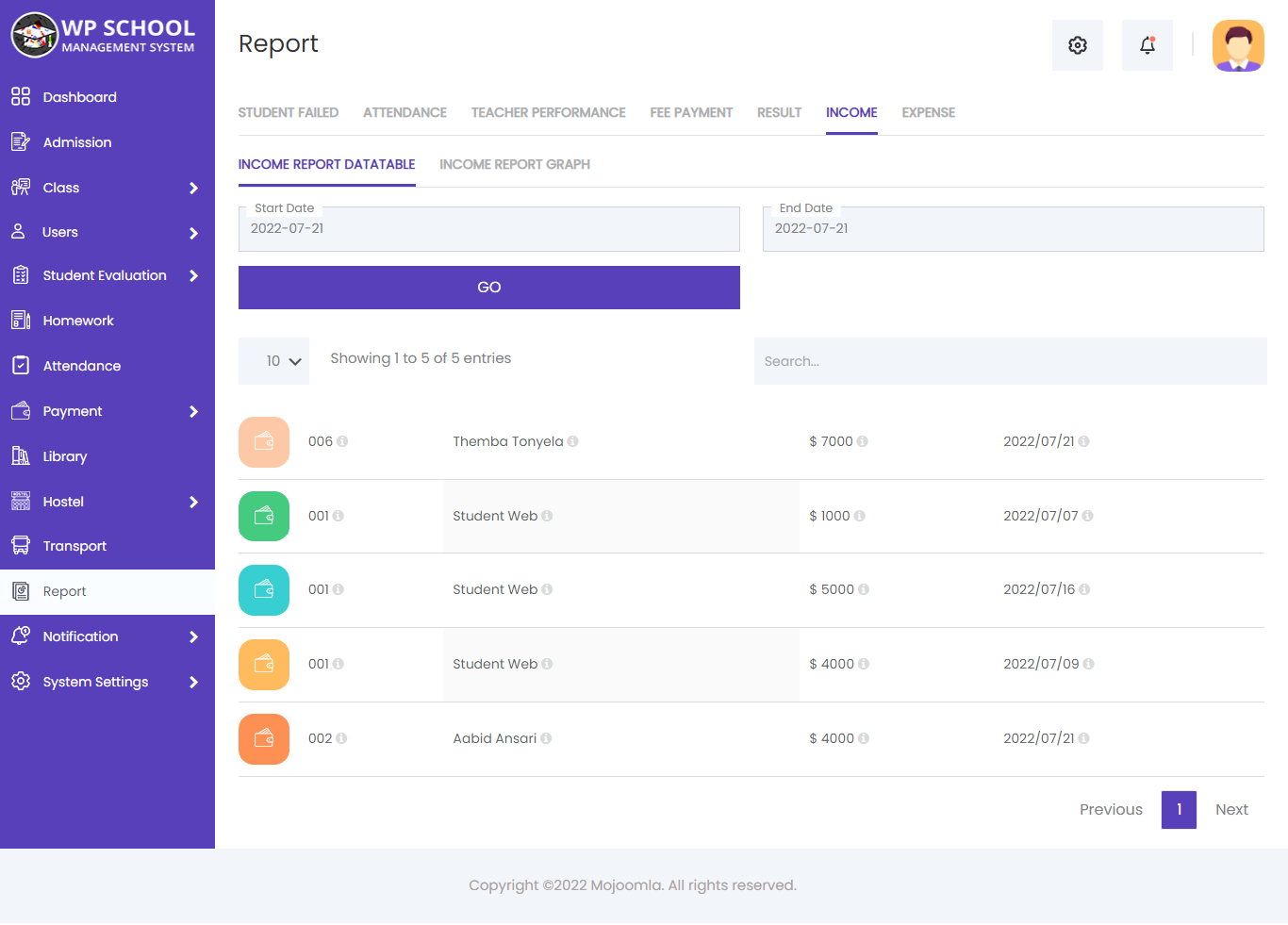Click info icon next to Aabid Ansari
This screenshot has width=1288, height=925.
point(546,738)
